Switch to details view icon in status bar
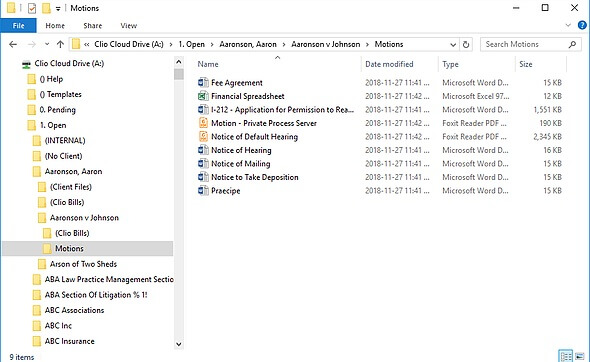The image size is (590, 362). pyautogui.click(x=565, y=356)
